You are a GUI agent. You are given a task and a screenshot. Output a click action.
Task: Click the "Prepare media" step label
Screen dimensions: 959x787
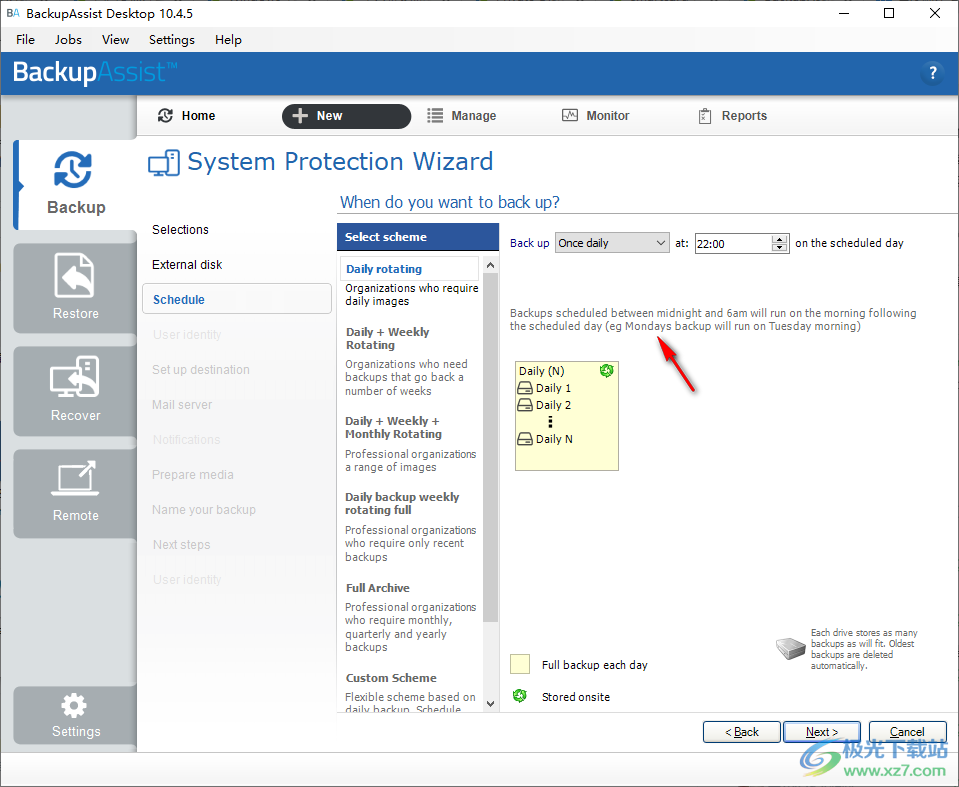193,475
